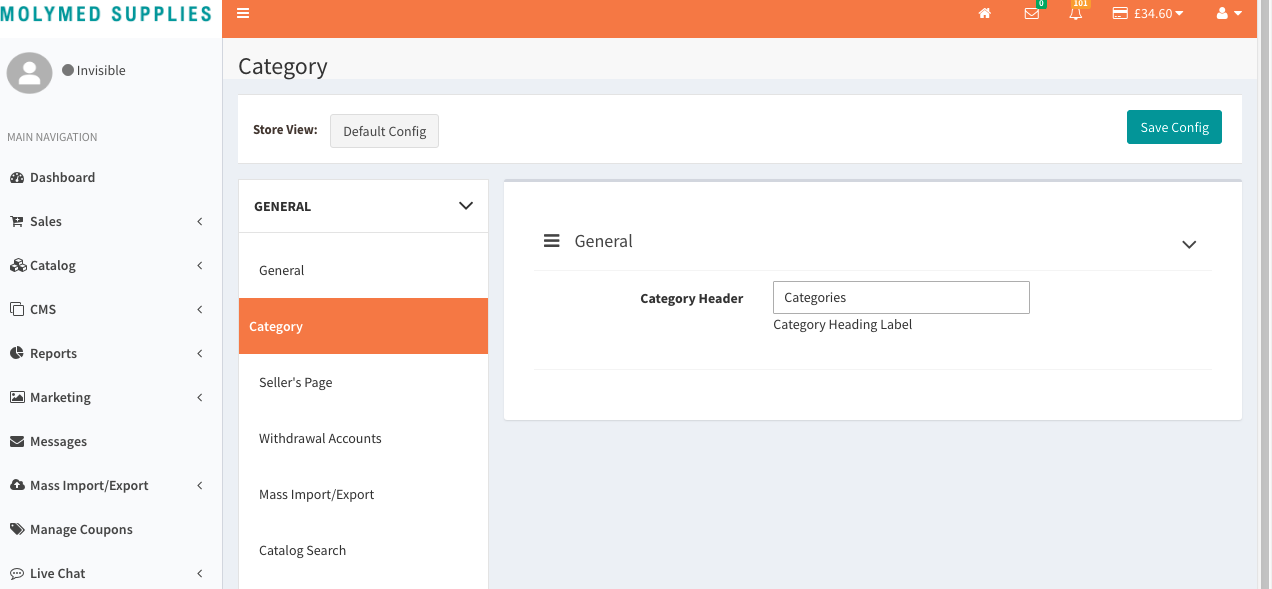
Task: Click the Default Config store view button
Action: pyautogui.click(x=384, y=131)
